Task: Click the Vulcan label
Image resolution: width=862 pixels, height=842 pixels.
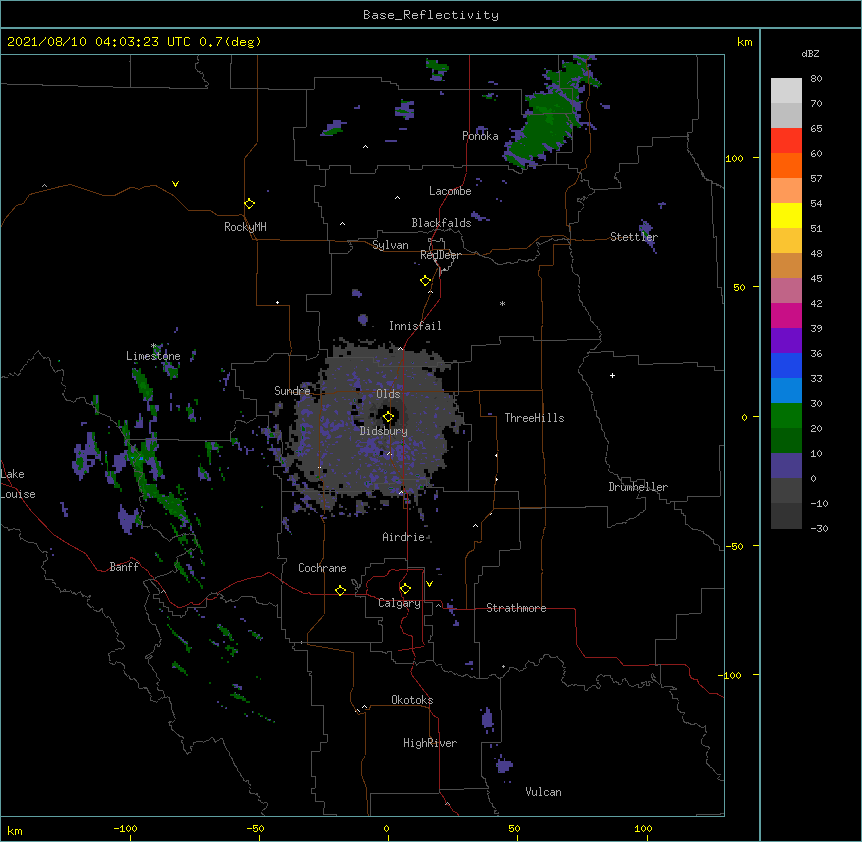Action: click(543, 792)
